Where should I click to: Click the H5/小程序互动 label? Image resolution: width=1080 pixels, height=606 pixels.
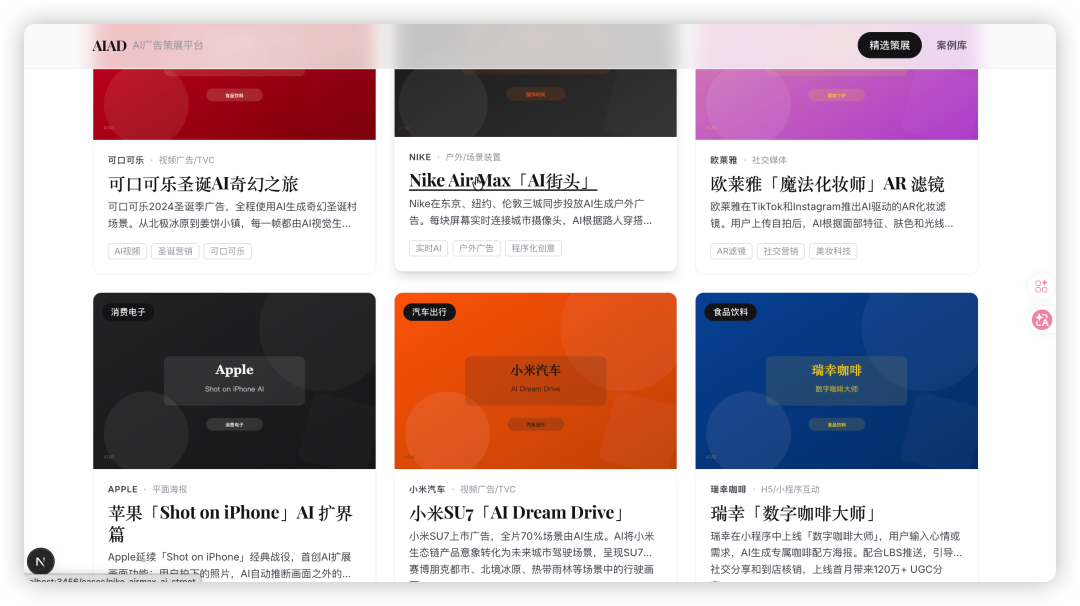pos(790,489)
